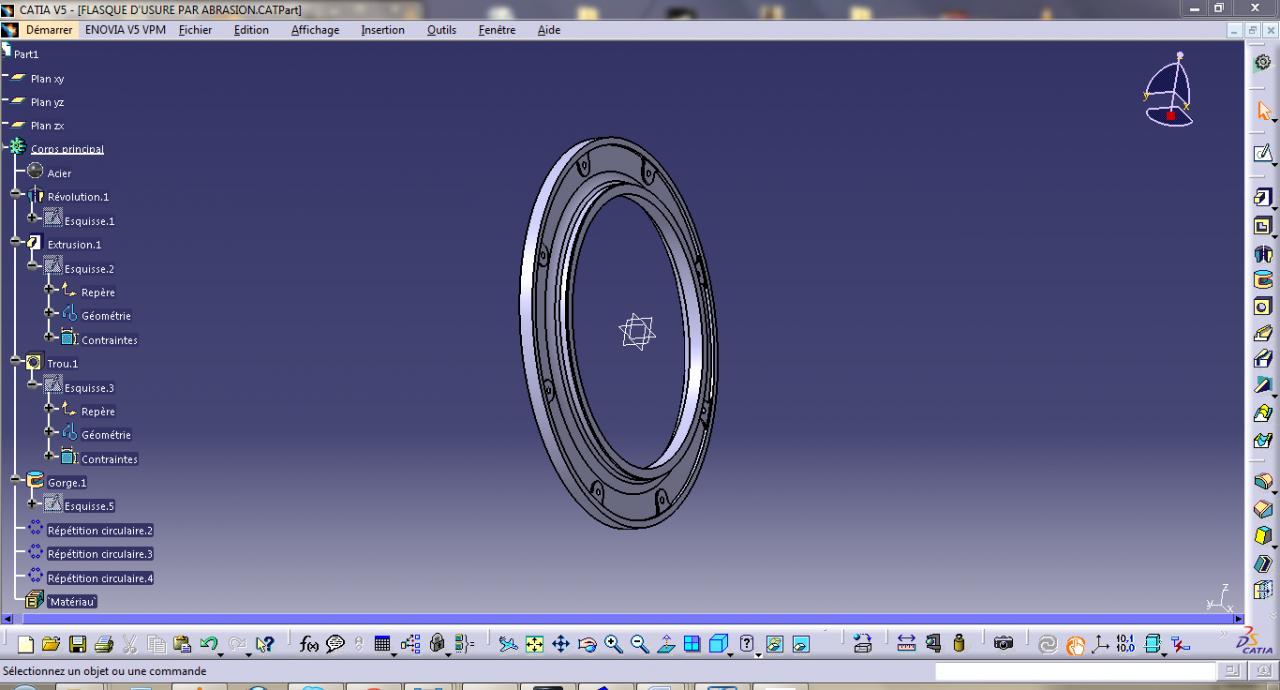Click the gear workbench icon top right
The height and width of the screenshot is (690, 1280).
coord(1263,62)
